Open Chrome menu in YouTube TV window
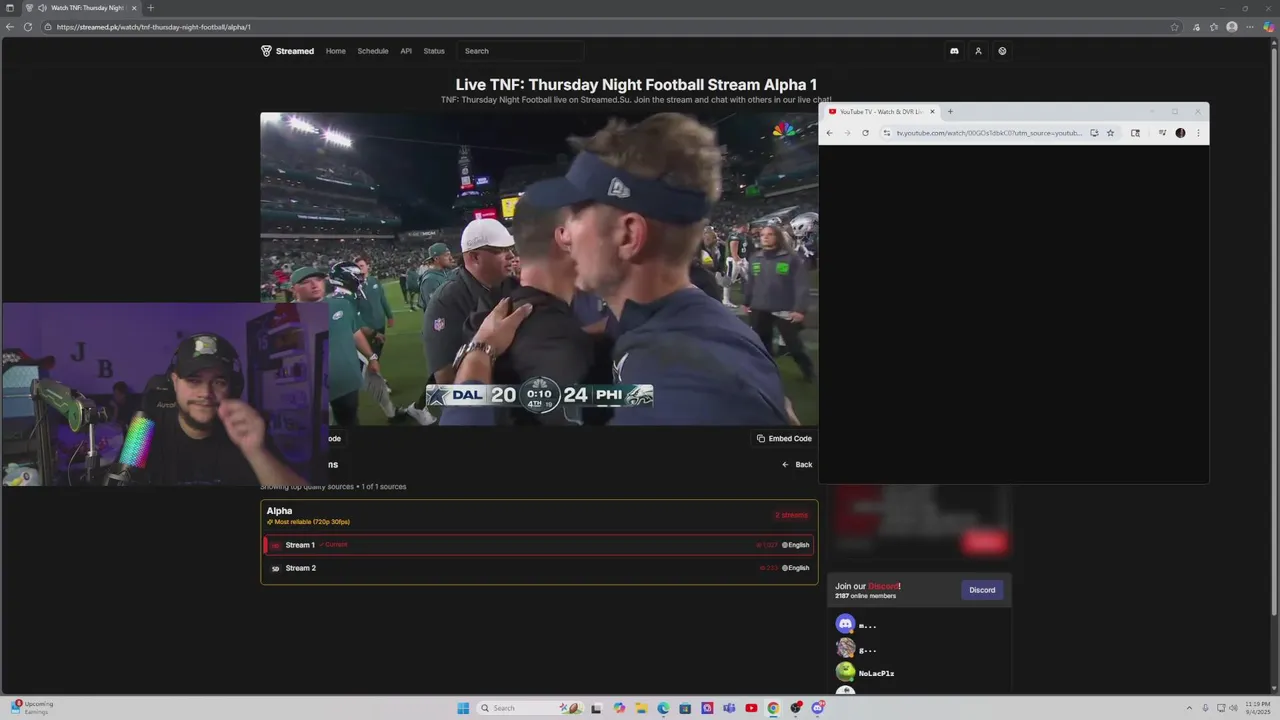The image size is (1280, 720). (x=1198, y=133)
